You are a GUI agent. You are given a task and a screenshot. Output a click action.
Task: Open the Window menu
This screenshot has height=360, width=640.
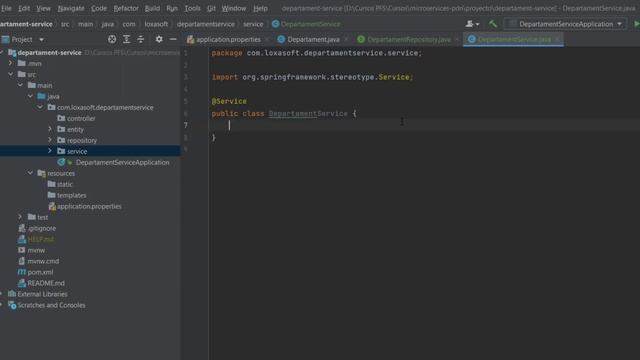coord(234,8)
